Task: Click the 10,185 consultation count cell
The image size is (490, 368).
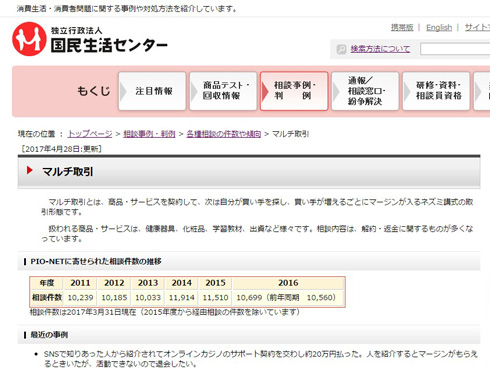Action: tap(114, 297)
